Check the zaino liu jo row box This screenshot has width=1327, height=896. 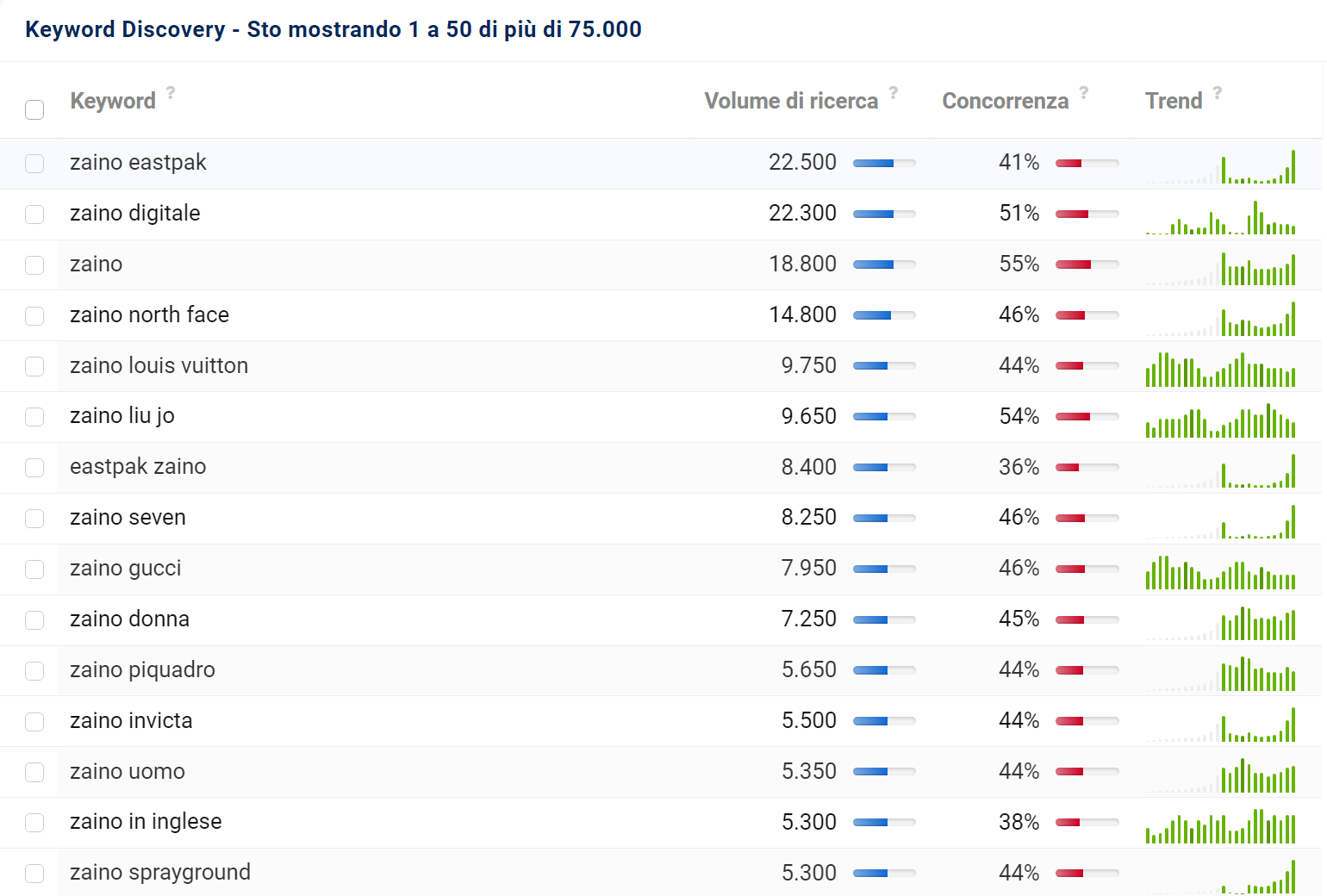[x=34, y=417]
